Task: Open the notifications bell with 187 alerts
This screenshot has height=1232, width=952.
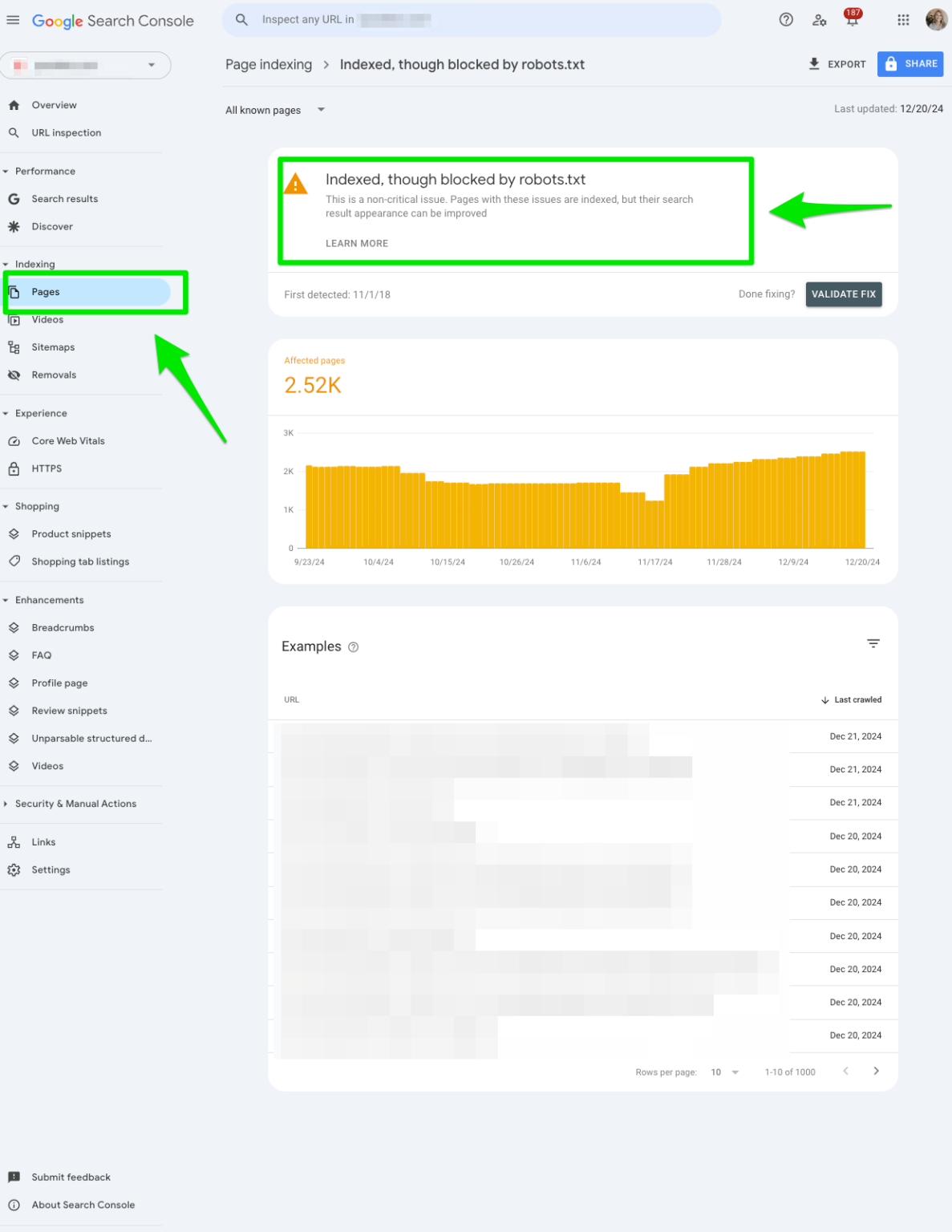Action: (852, 19)
